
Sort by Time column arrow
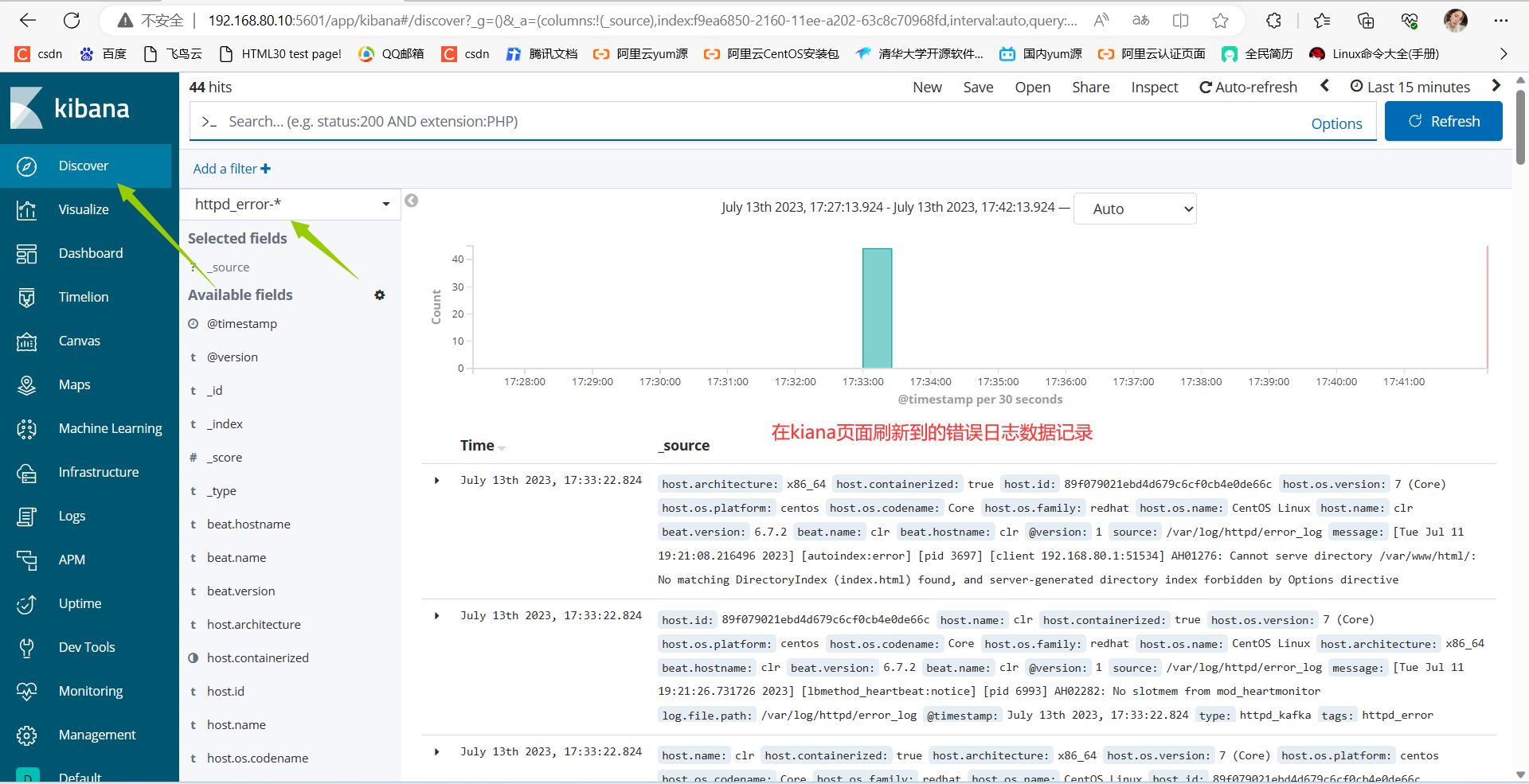pos(502,448)
